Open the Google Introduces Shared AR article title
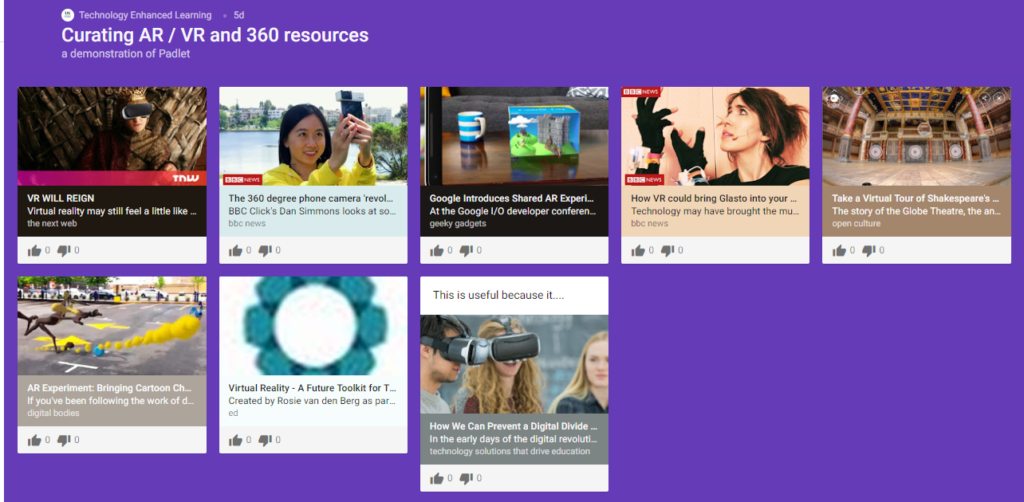The image size is (1024, 502). coord(514,198)
